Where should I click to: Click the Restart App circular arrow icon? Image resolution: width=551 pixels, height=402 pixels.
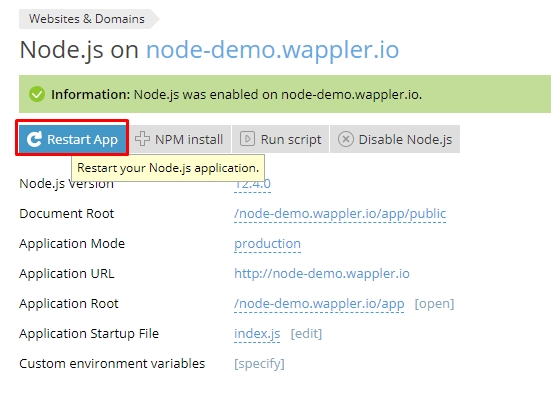pyautogui.click(x=34, y=139)
